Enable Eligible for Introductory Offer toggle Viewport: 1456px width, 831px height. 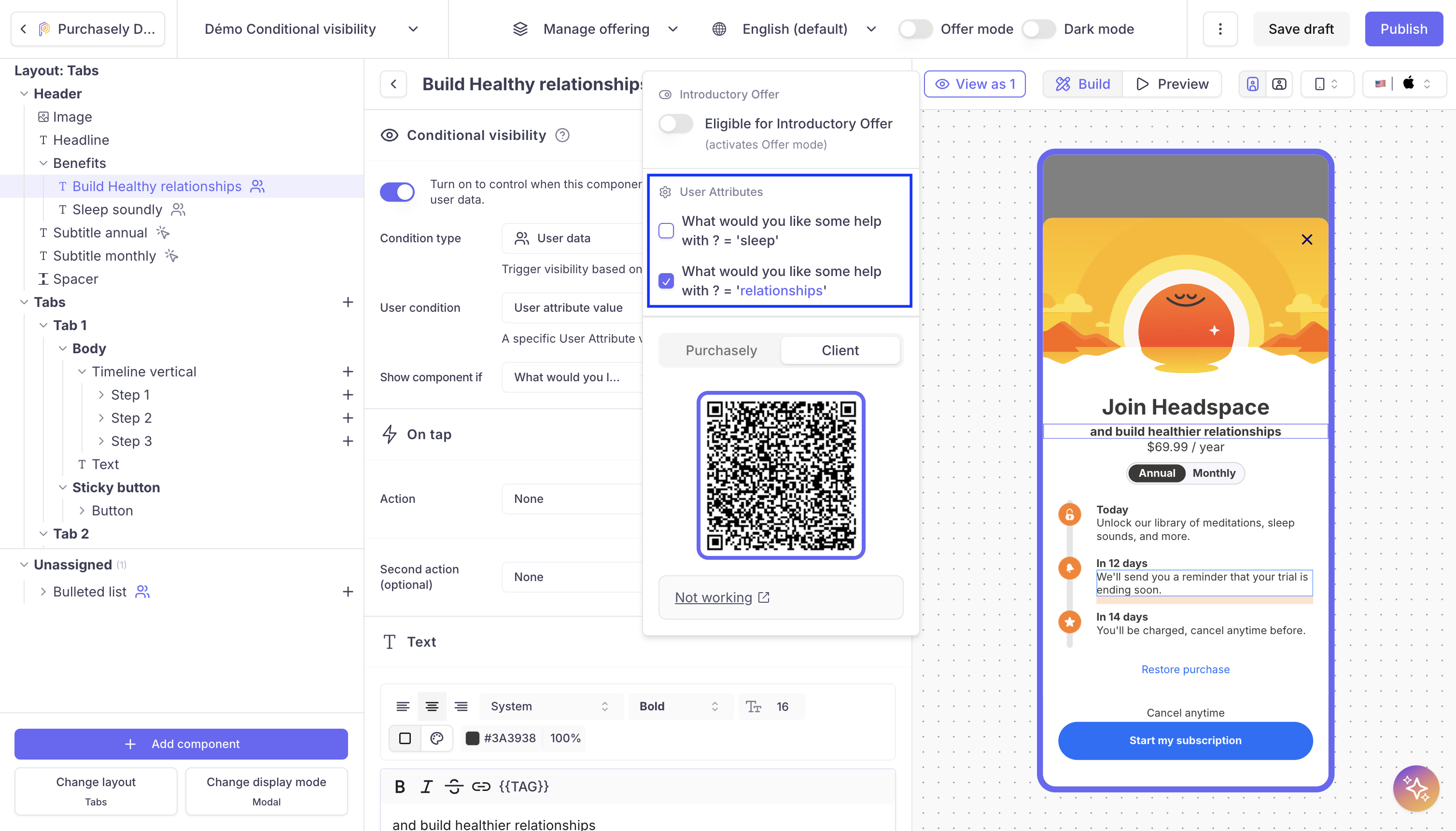pos(675,124)
